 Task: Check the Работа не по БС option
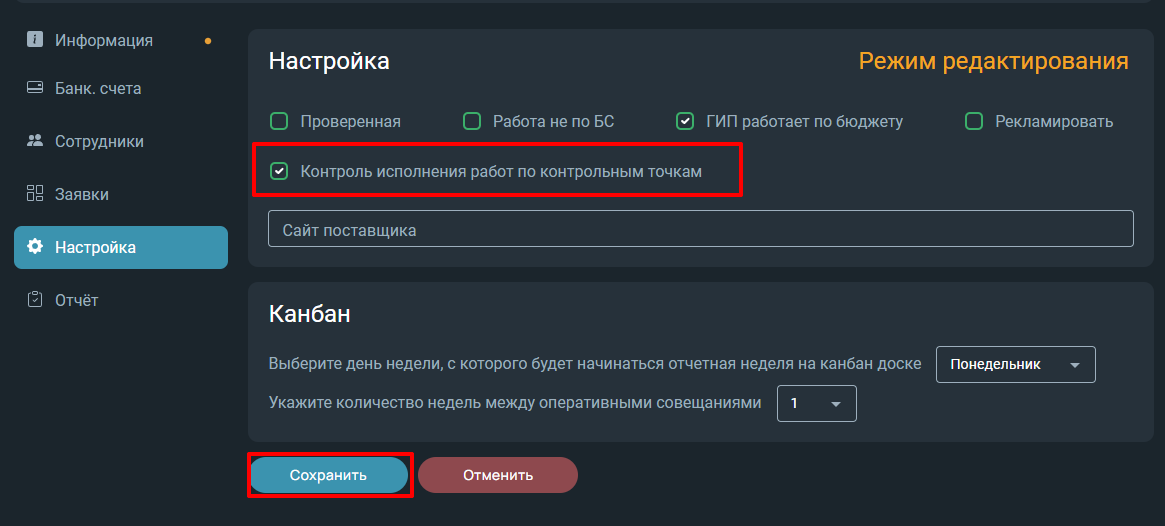(472, 121)
